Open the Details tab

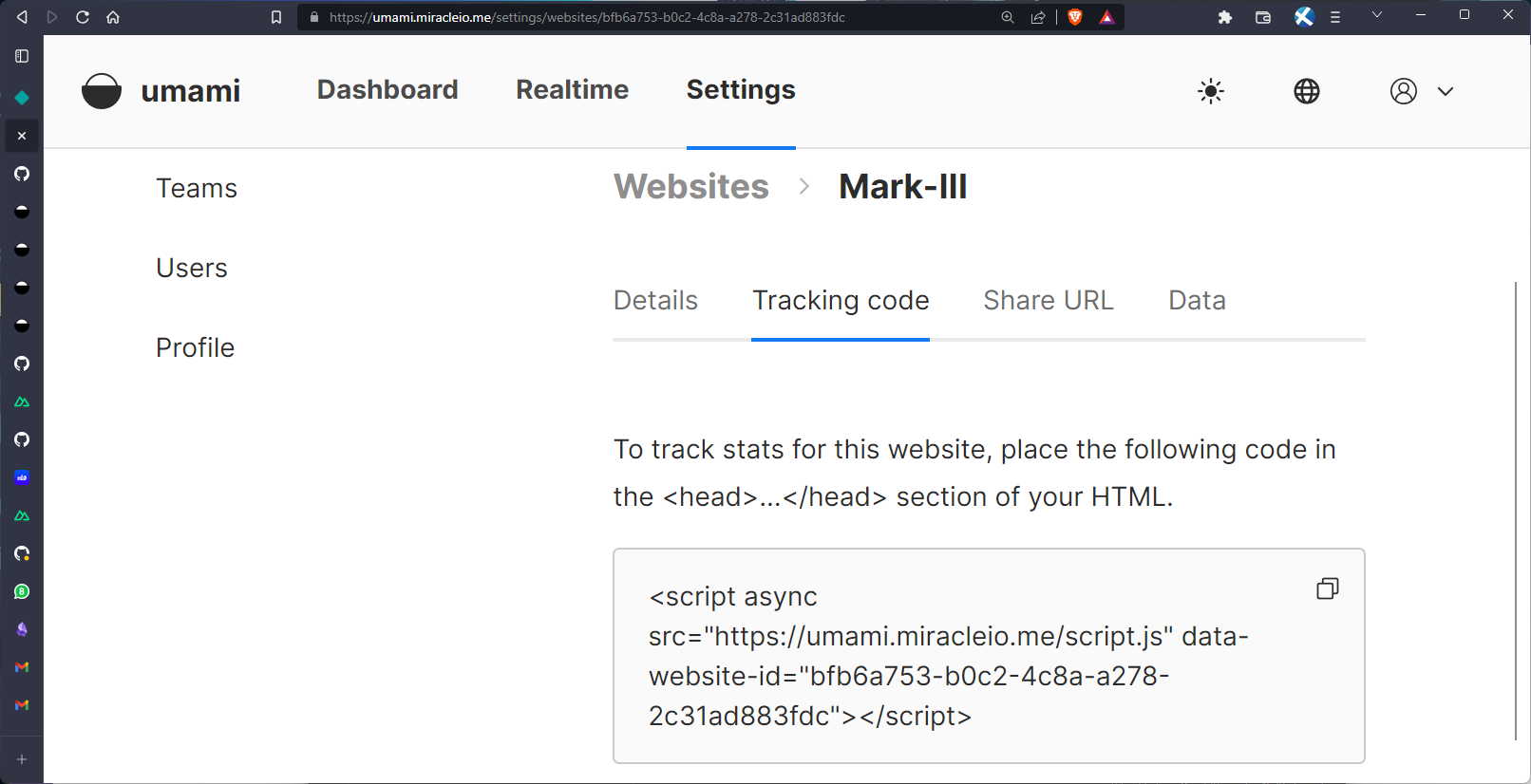point(655,300)
